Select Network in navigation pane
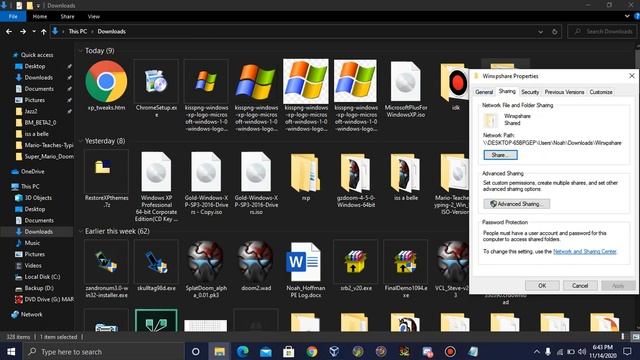Viewport: 640px width, 360px height. [31, 314]
